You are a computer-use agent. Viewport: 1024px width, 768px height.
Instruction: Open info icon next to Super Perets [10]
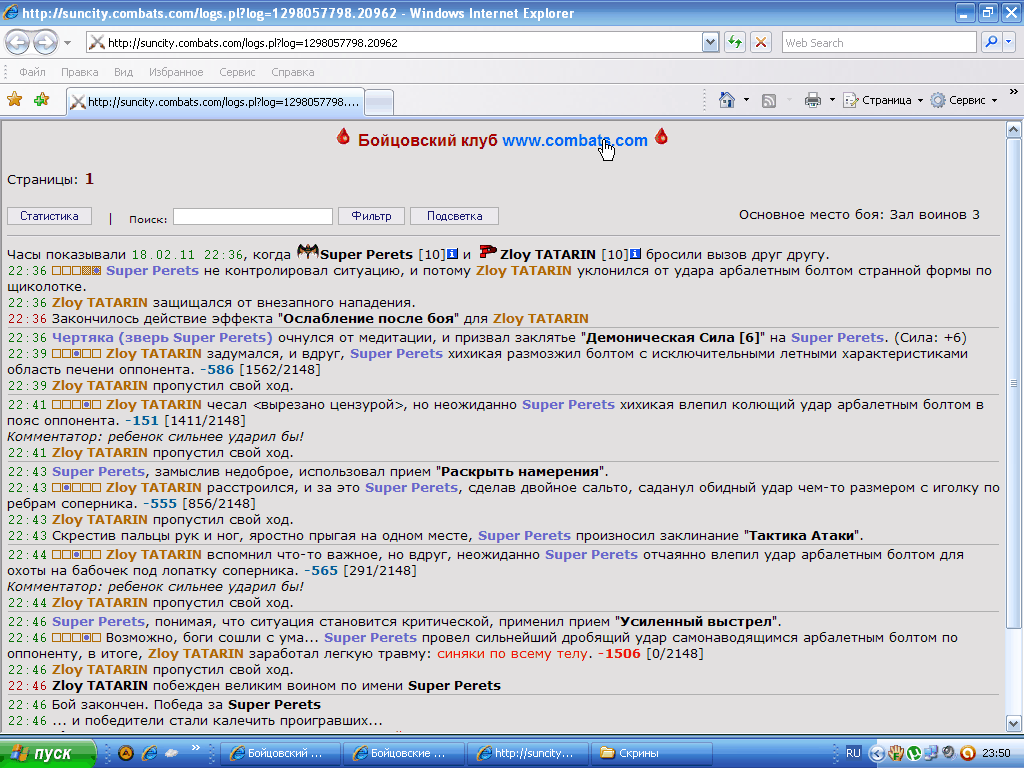453,254
